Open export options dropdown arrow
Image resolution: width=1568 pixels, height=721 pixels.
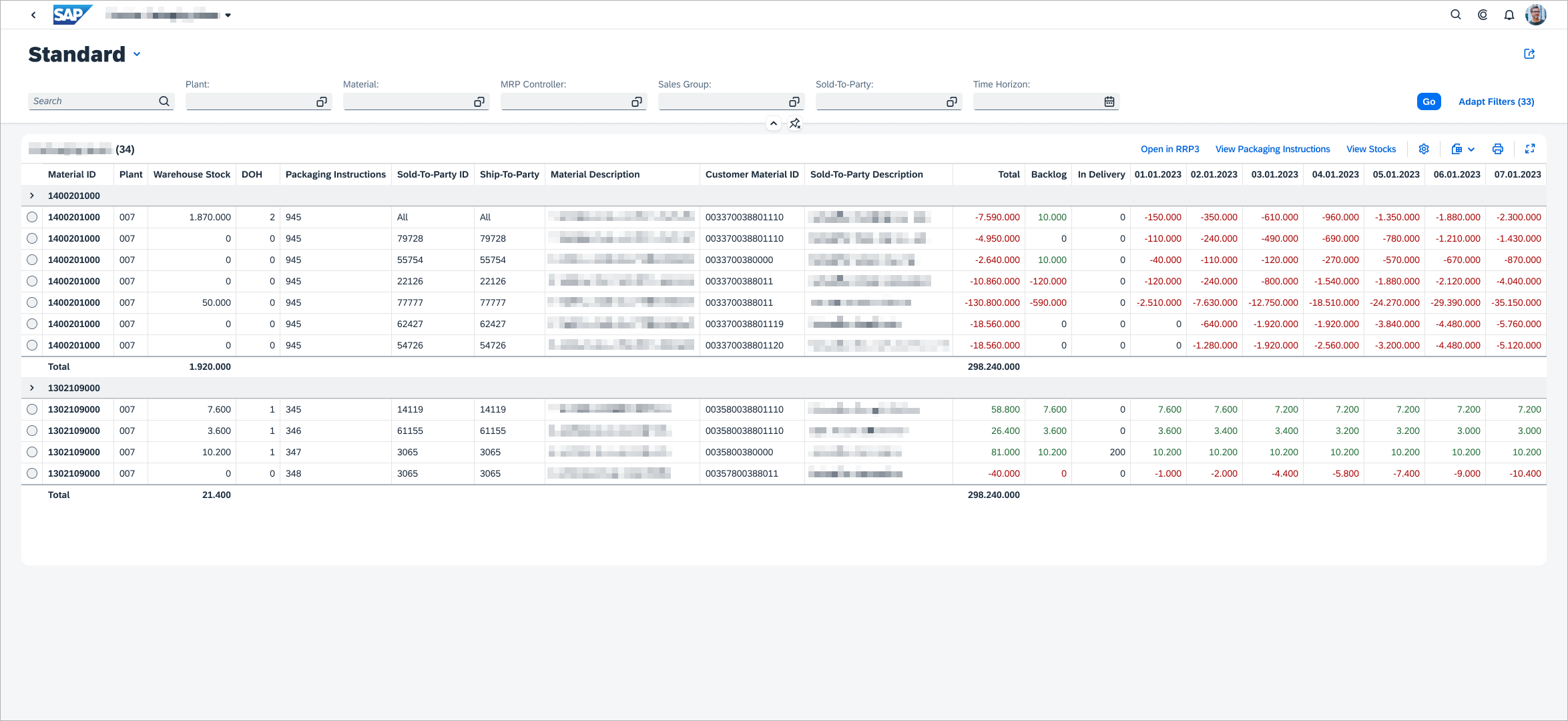[x=1471, y=150]
